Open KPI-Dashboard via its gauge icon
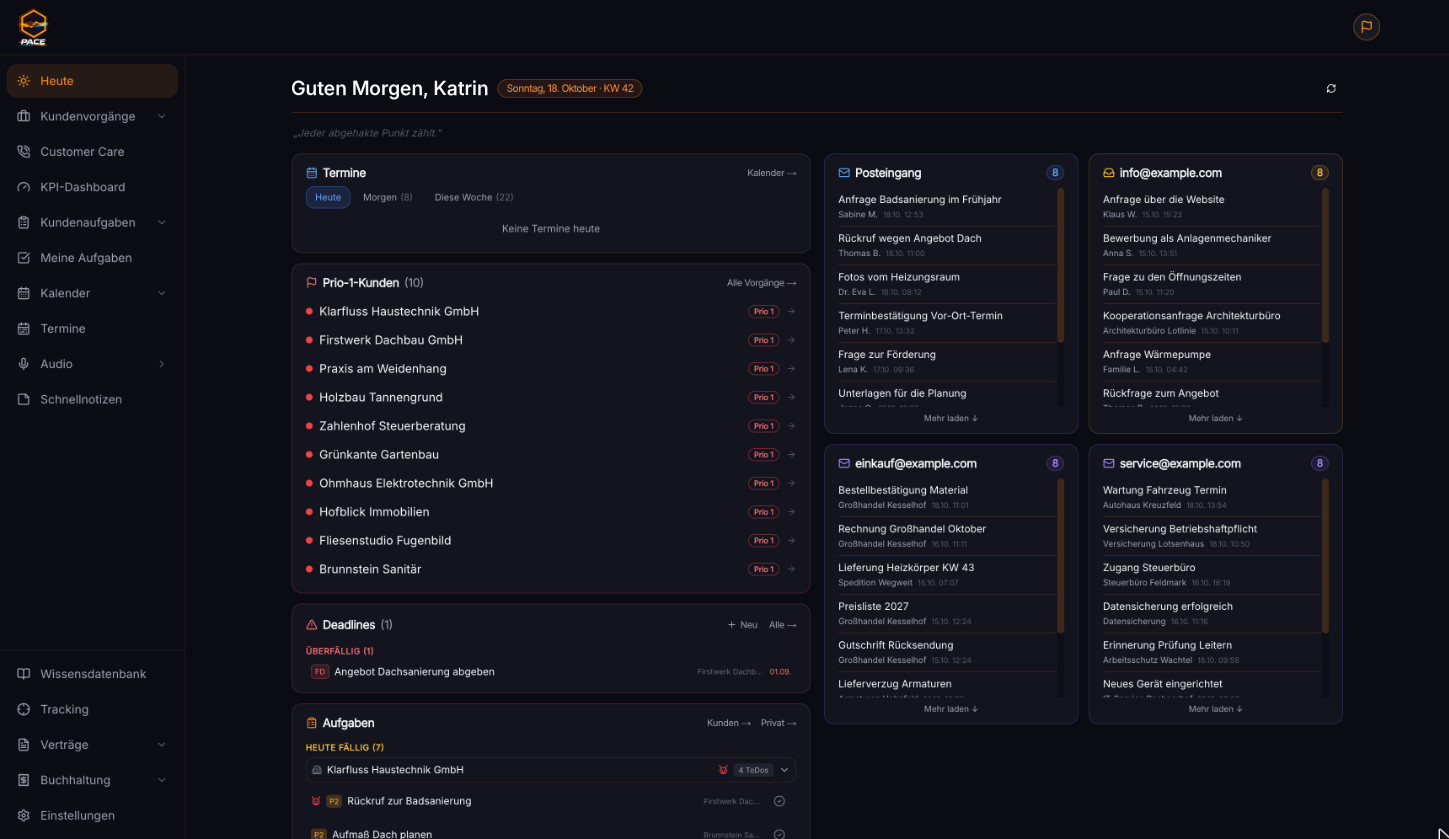1449x839 pixels. tap(24, 187)
